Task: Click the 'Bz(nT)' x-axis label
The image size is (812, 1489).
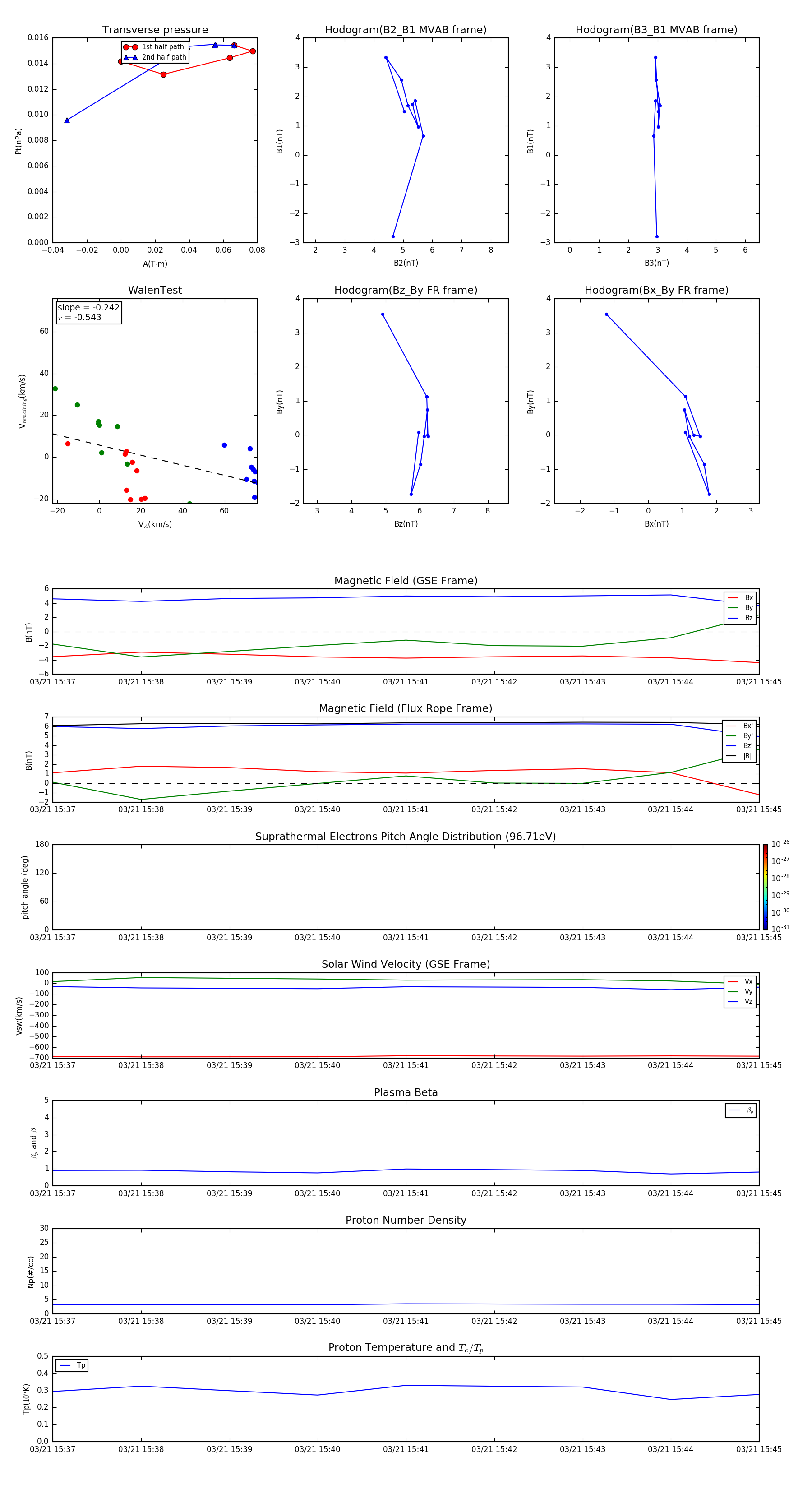Action: point(406,524)
